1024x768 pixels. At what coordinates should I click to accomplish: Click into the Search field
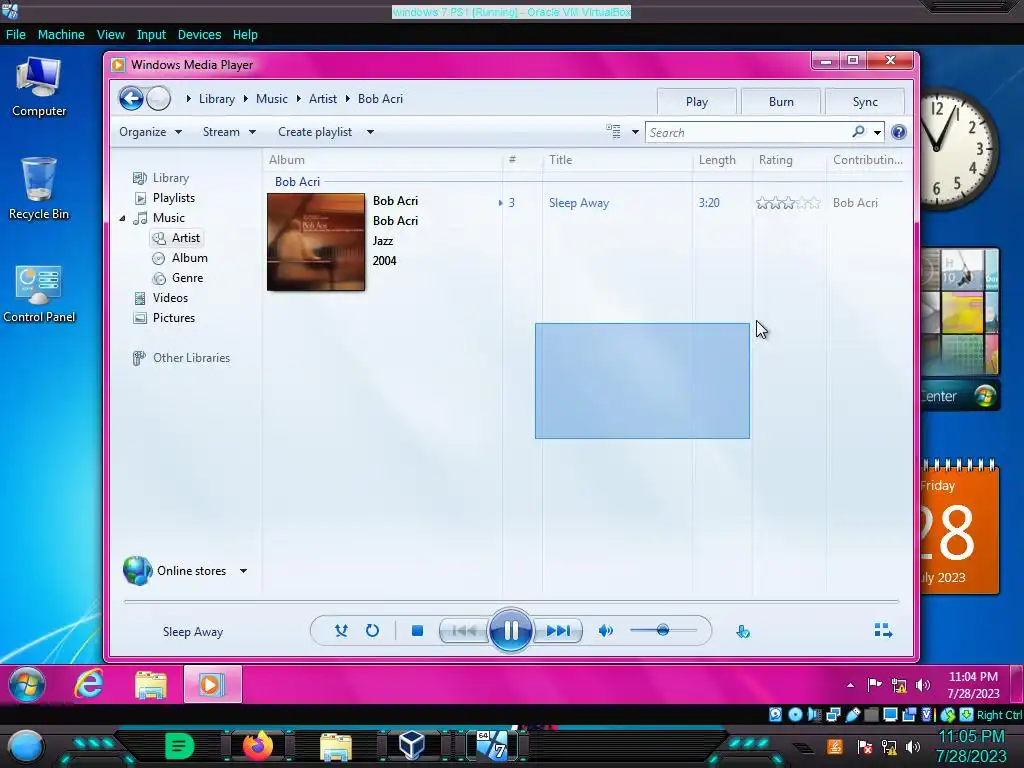[x=748, y=133]
